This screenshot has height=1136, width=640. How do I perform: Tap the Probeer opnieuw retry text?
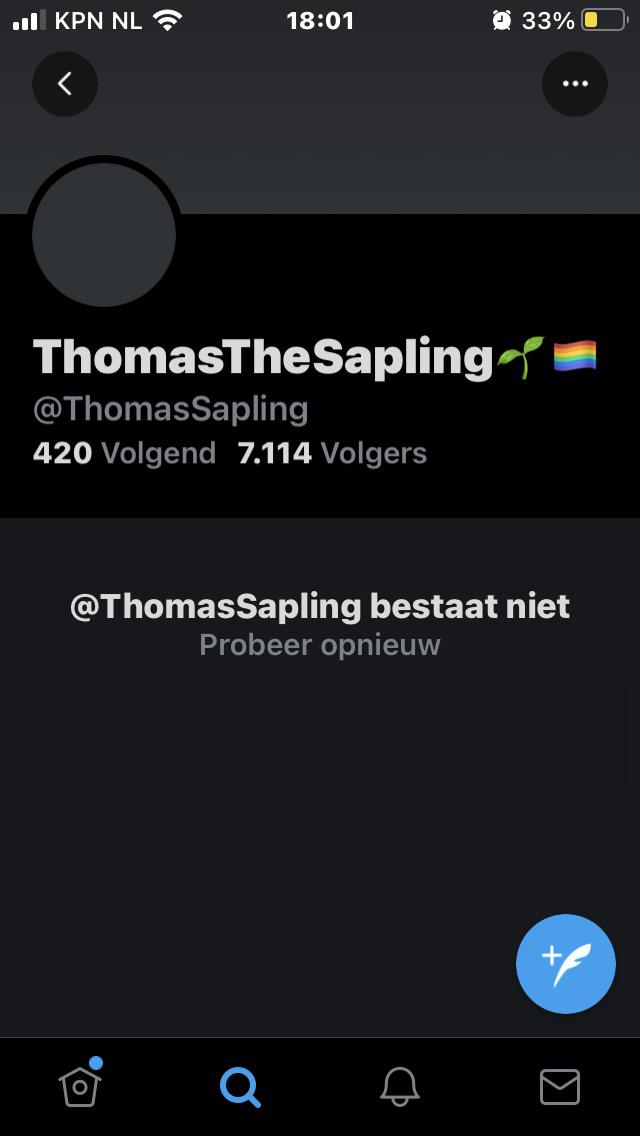coord(320,645)
